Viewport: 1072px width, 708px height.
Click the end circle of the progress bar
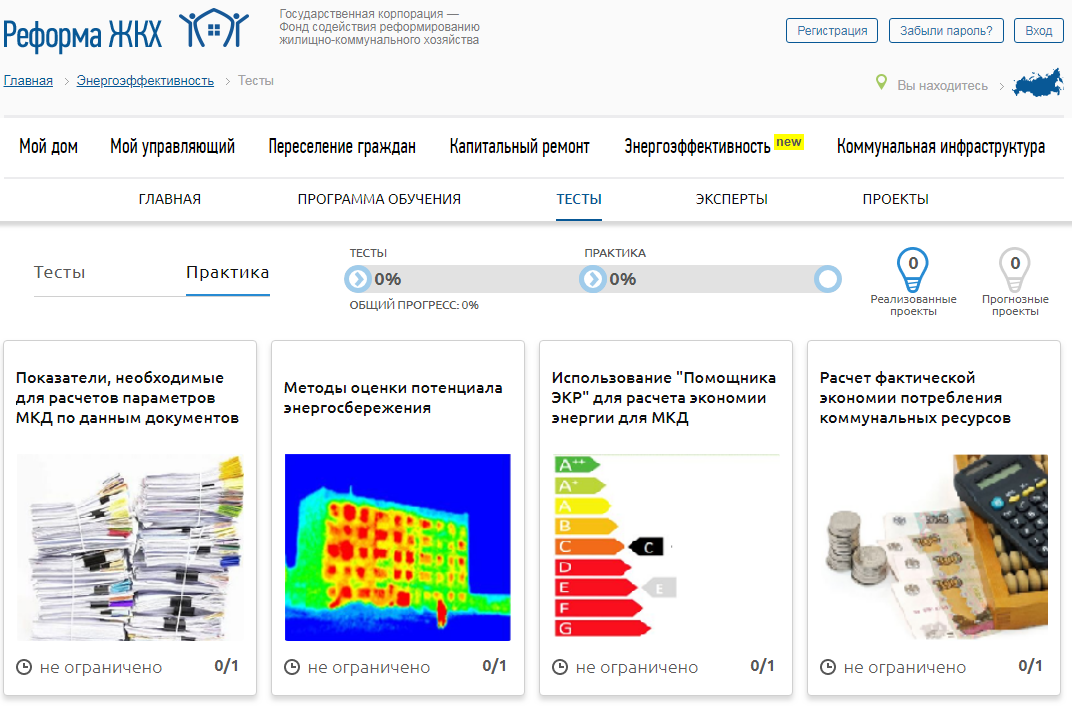pos(828,279)
